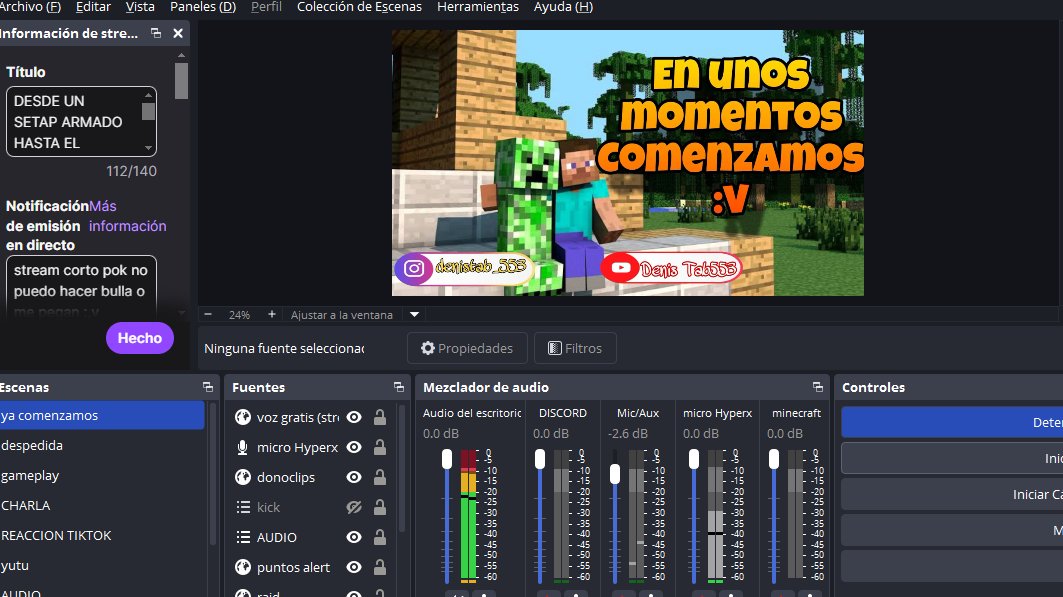Open the Ayuda menu

click(x=563, y=7)
